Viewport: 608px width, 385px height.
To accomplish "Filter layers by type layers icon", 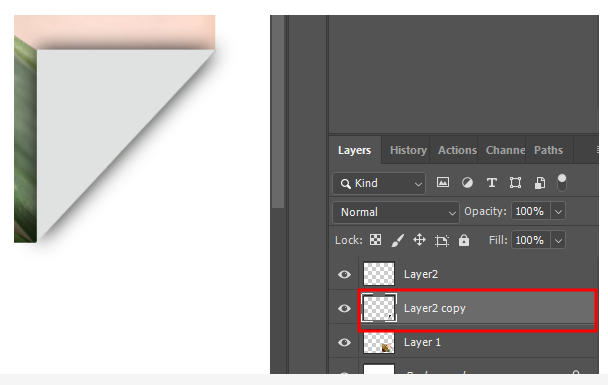I will tap(492, 183).
